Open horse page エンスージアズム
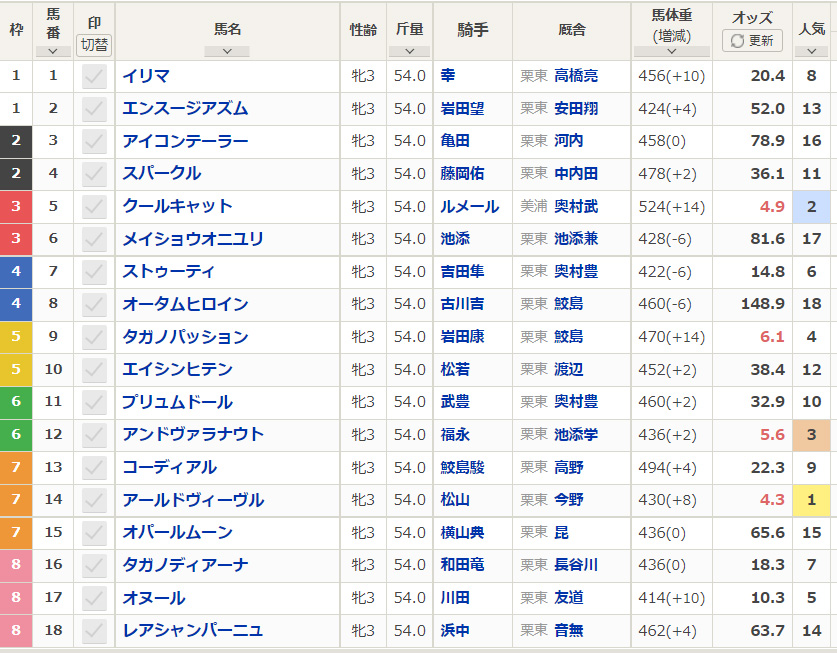The width and height of the screenshot is (837, 653). (185, 108)
